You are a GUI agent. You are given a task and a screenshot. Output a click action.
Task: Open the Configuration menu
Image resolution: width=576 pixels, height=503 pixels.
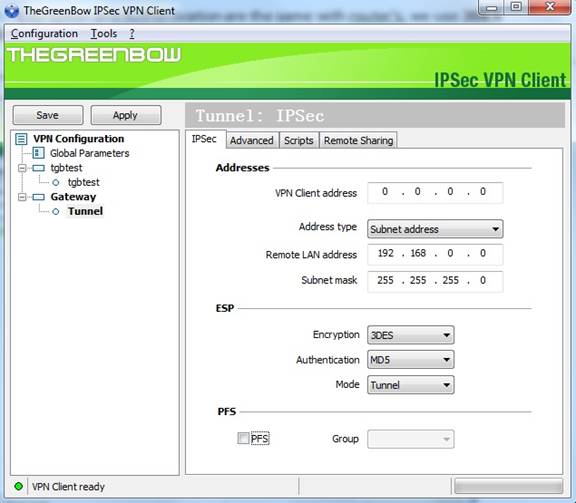click(44, 33)
